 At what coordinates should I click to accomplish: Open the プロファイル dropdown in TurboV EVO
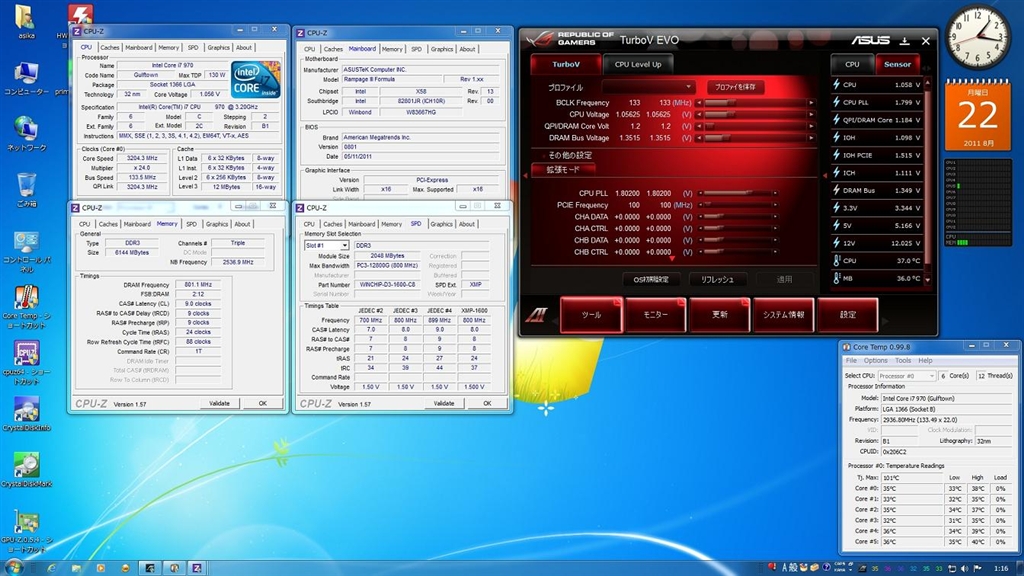[x=647, y=87]
